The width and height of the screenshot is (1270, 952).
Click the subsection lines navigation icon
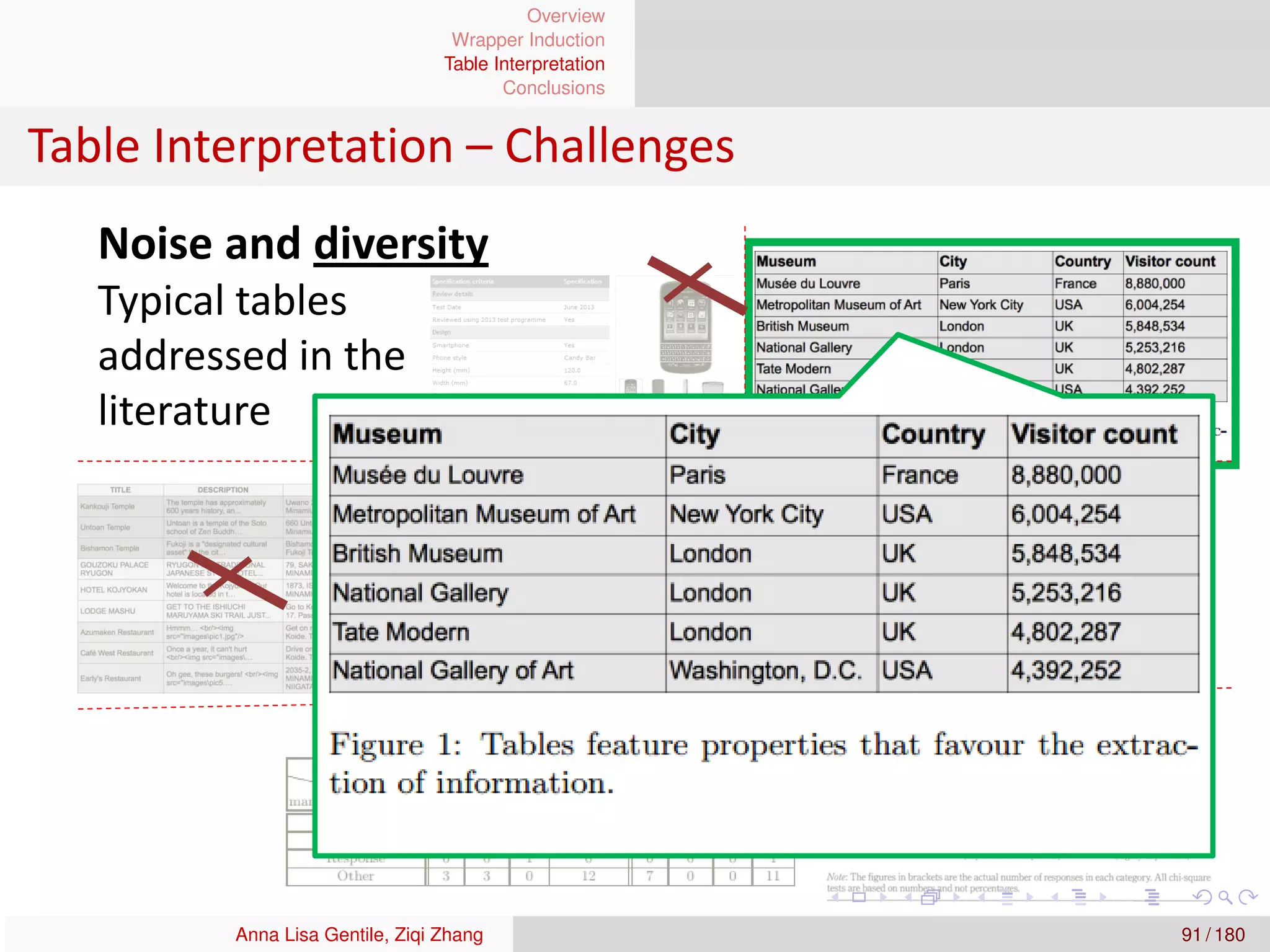coord(1006,897)
